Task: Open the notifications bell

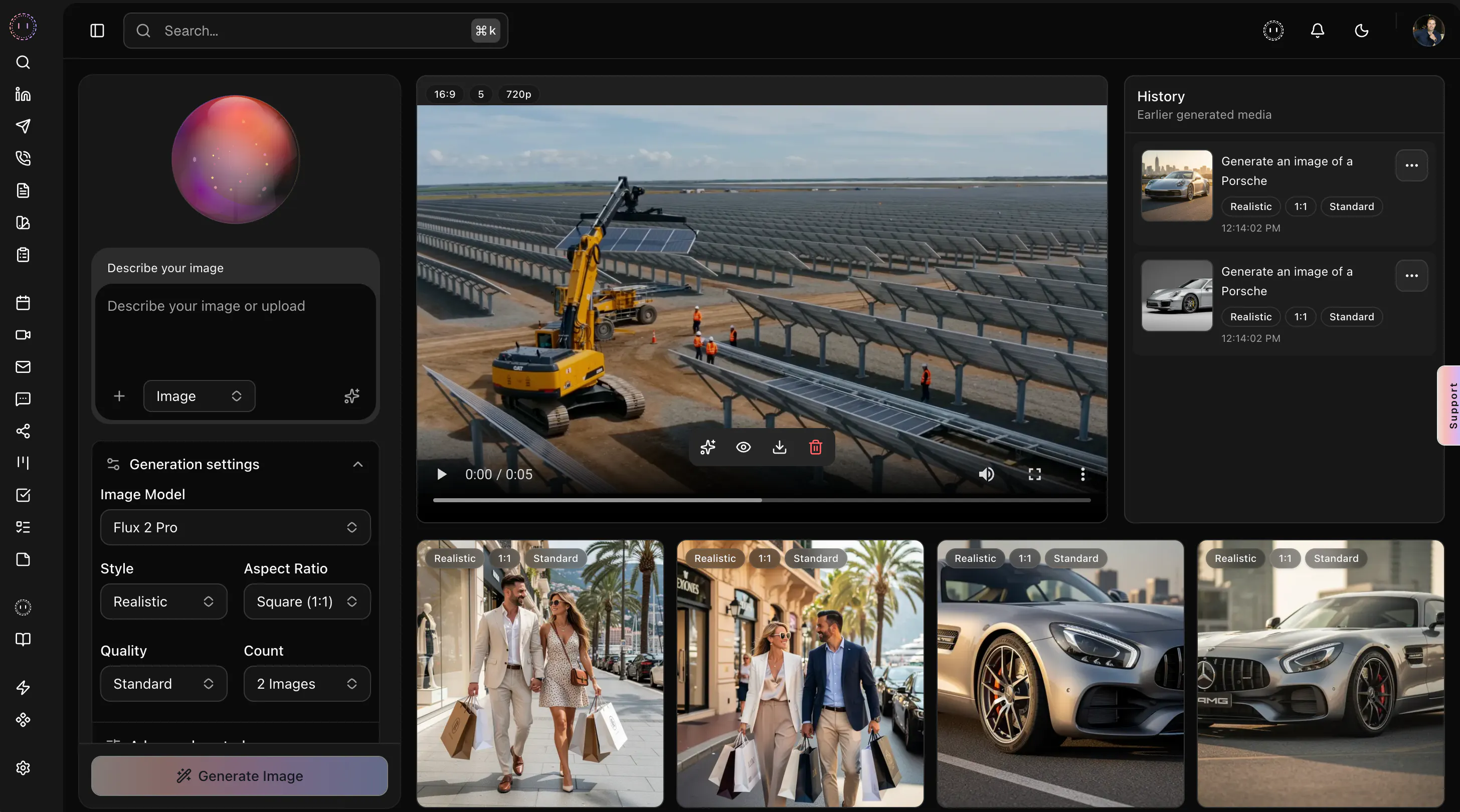Action: pyautogui.click(x=1317, y=31)
